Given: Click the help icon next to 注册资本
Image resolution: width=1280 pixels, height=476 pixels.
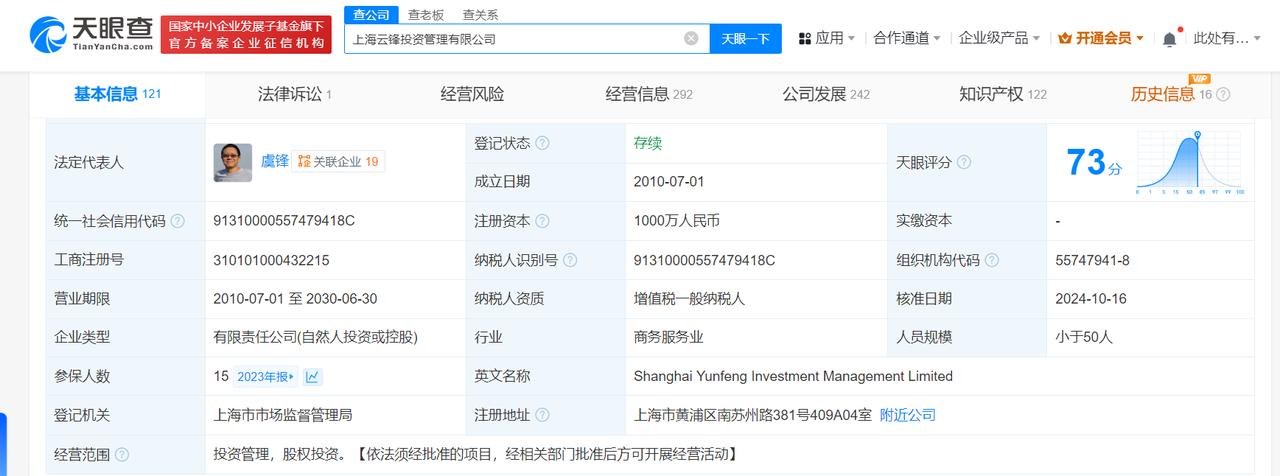Looking at the screenshot, I should 542,221.
